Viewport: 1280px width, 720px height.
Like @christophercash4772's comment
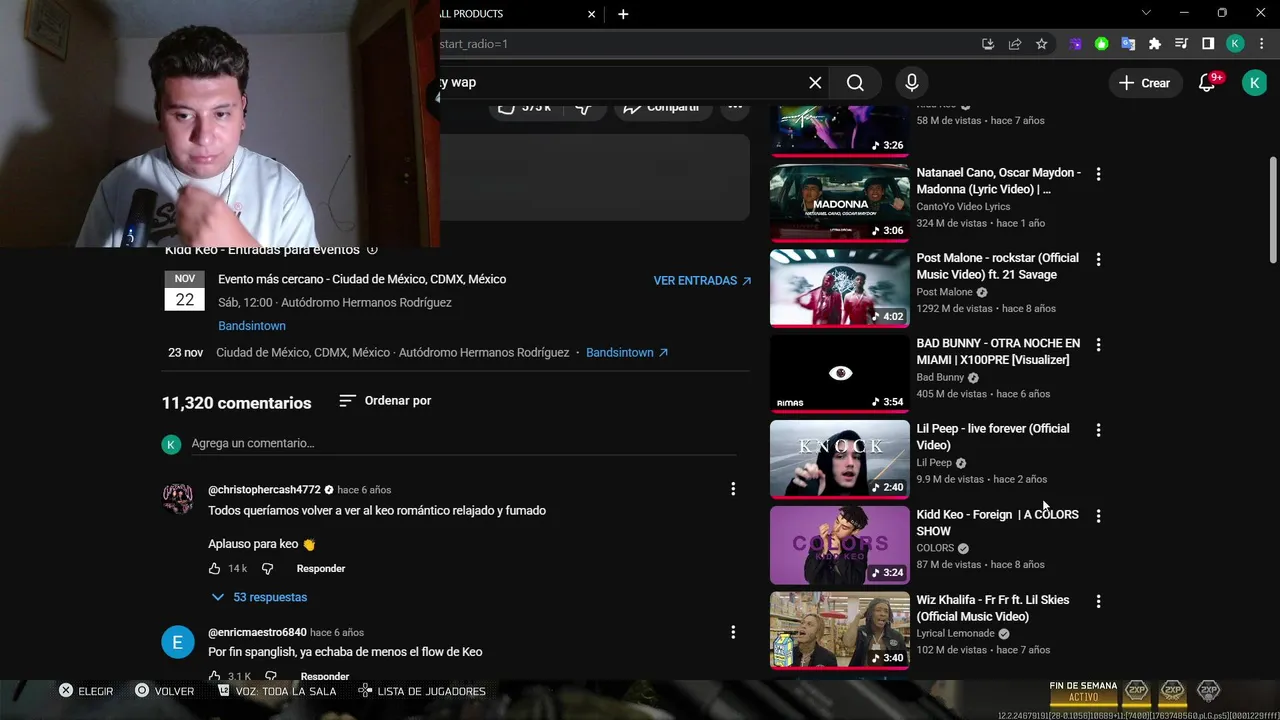tap(214, 569)
